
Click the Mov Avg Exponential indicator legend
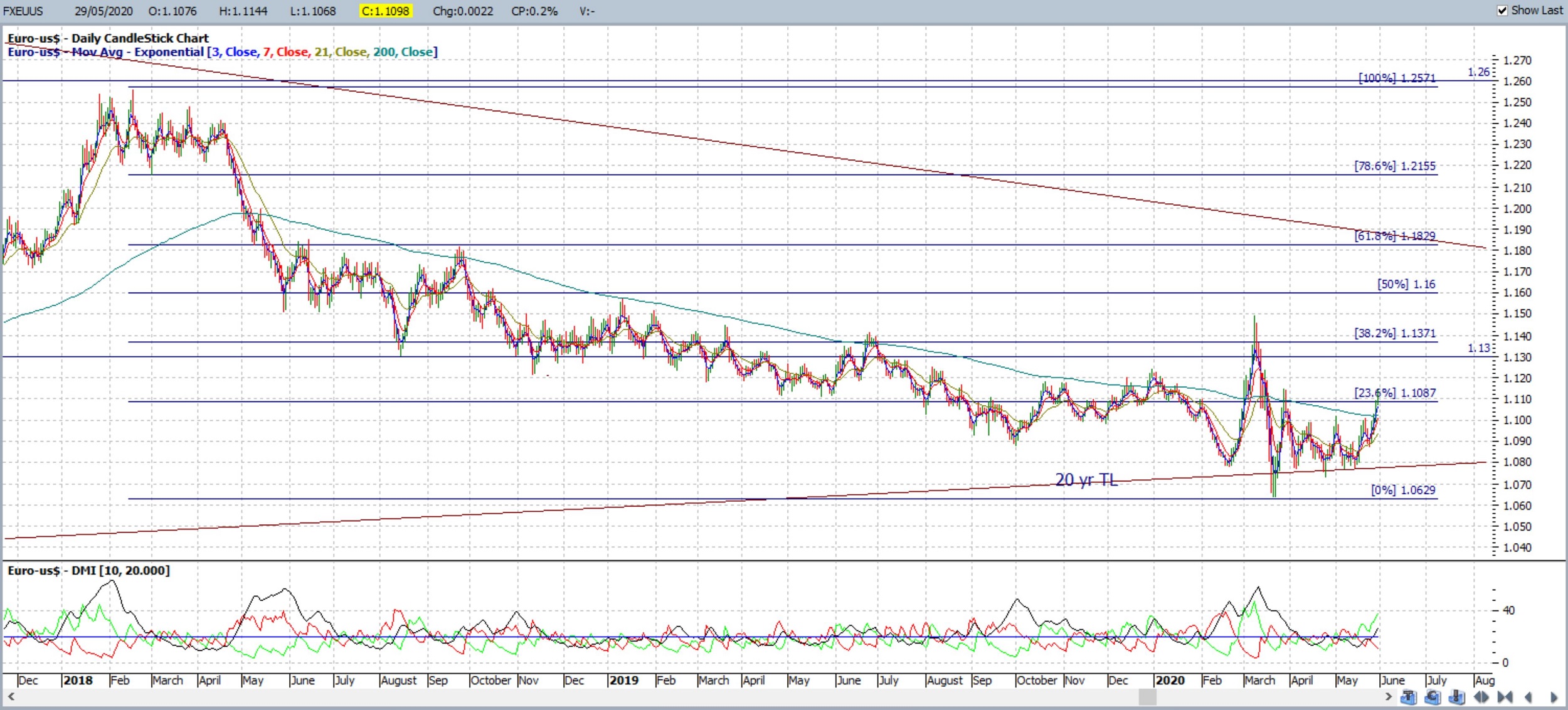click(223, 52)
